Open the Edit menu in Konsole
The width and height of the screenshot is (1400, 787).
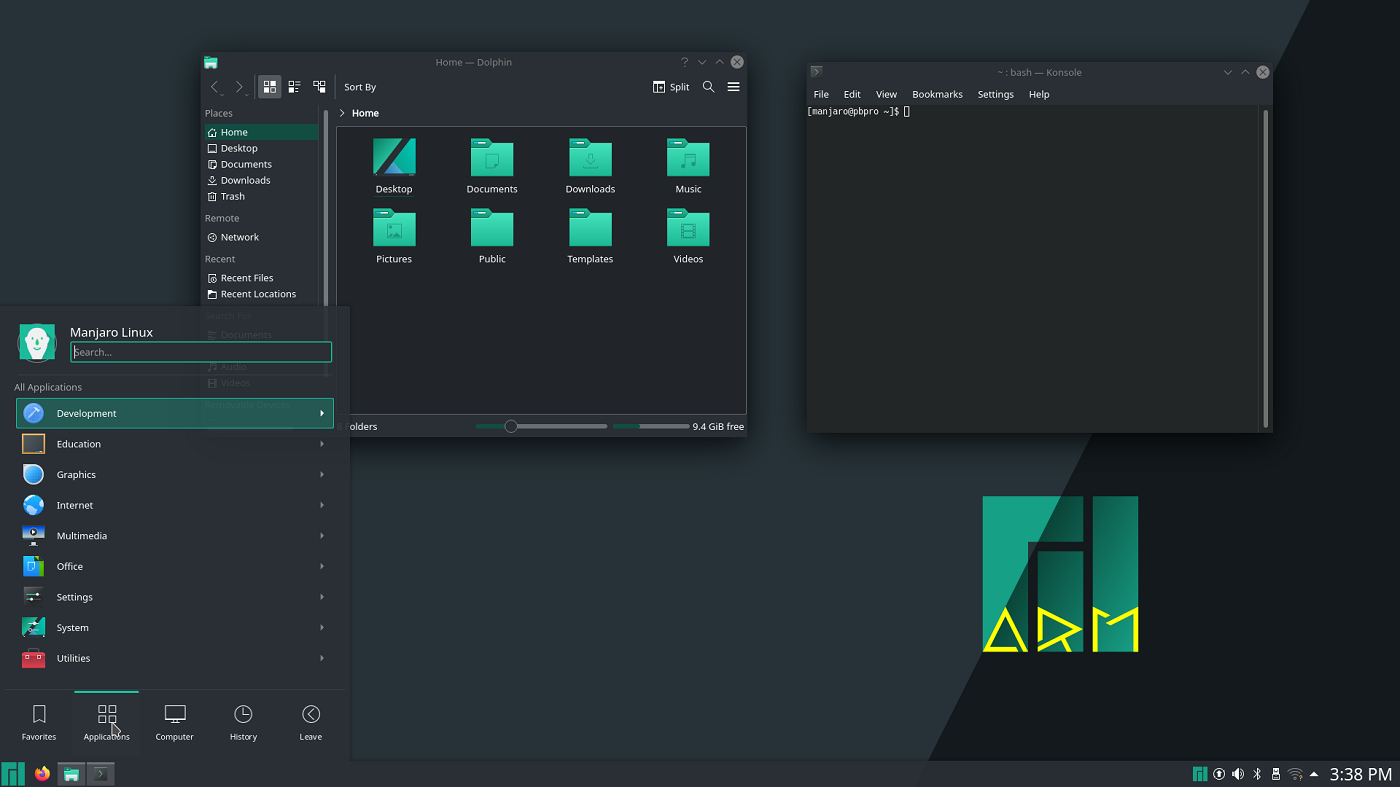pyautogui.click(x=851, y=94)
